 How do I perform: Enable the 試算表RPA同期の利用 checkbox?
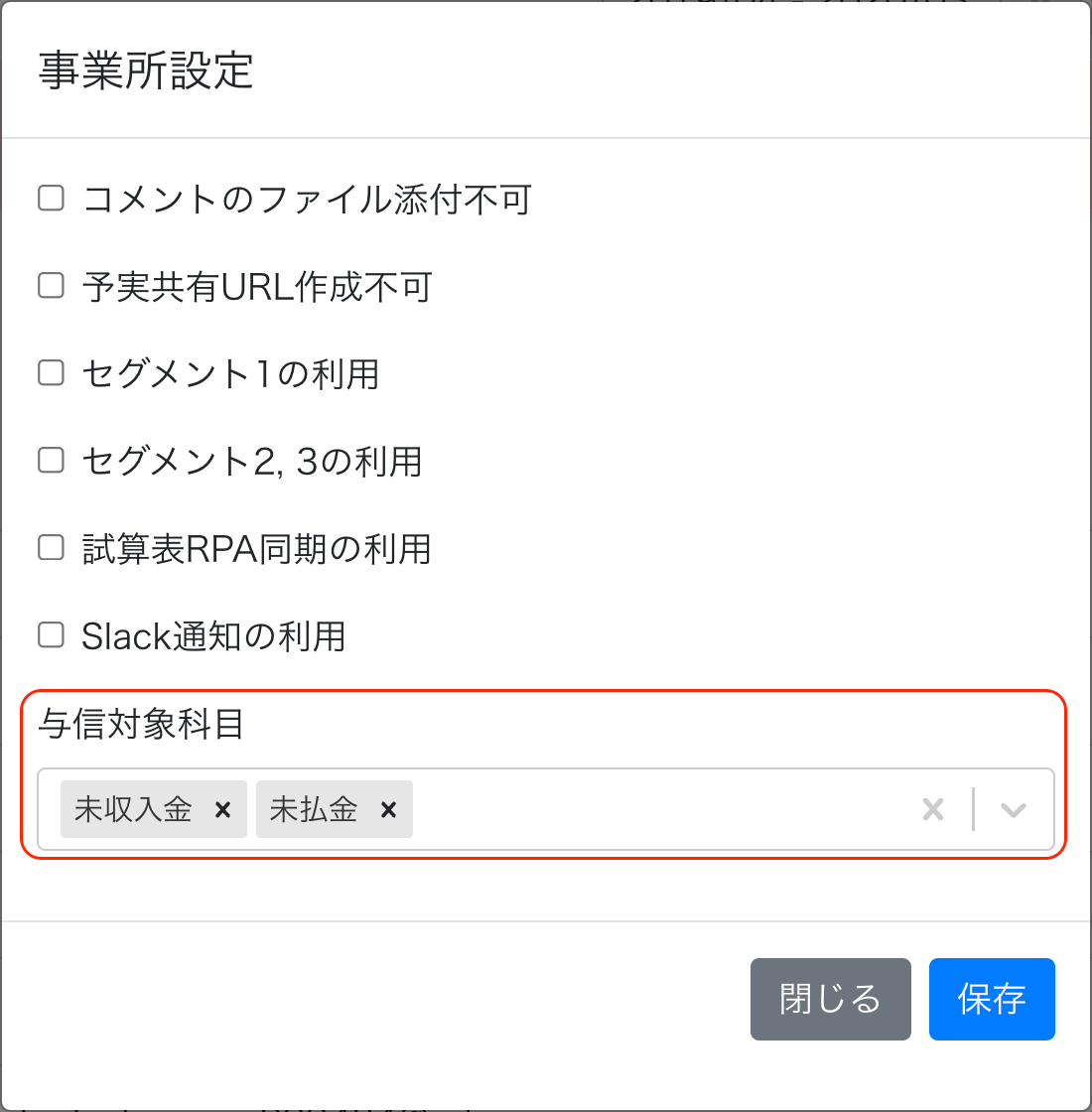[51, 548]
